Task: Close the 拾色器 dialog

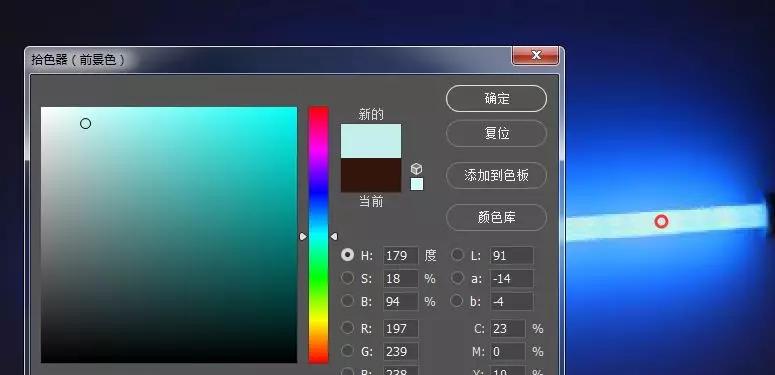Action: (x=536, y=55)
